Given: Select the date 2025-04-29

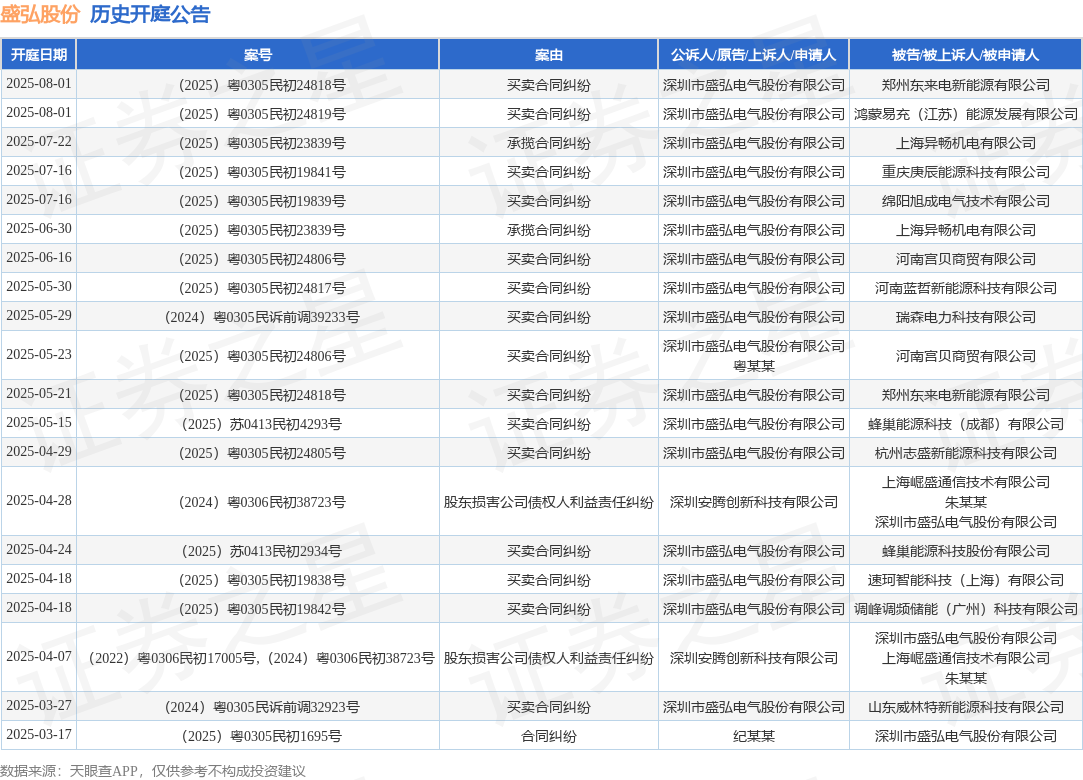Looking at the screenshot, I should click(x=39, y=452).
